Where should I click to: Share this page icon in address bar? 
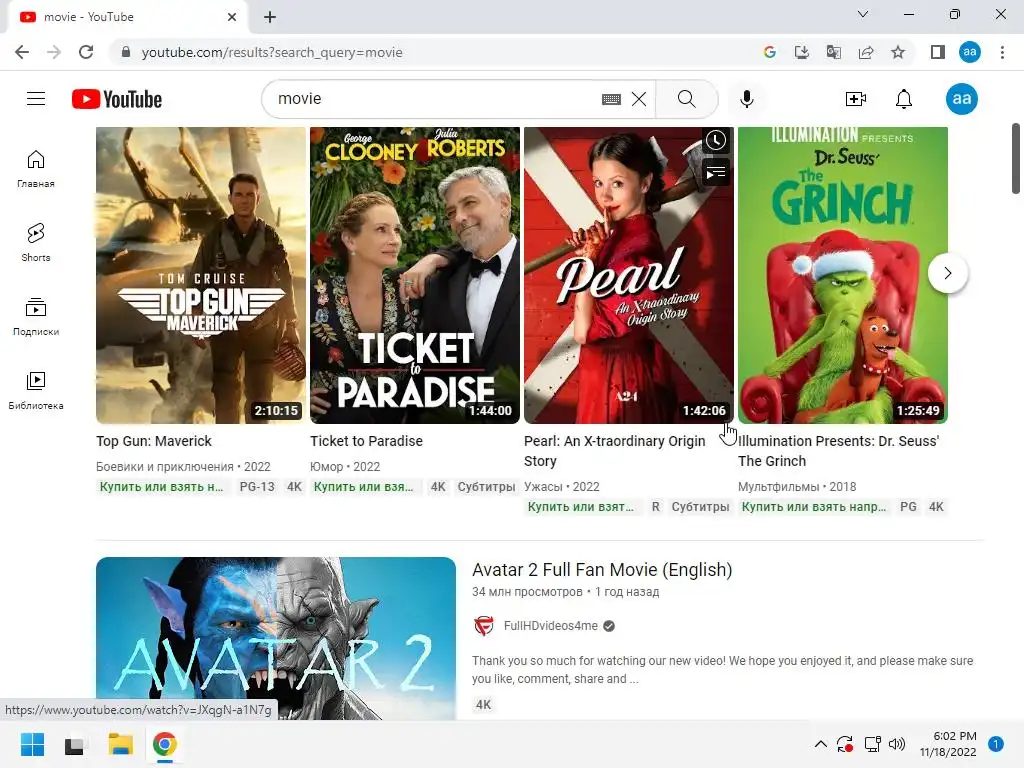pos(866,52)
